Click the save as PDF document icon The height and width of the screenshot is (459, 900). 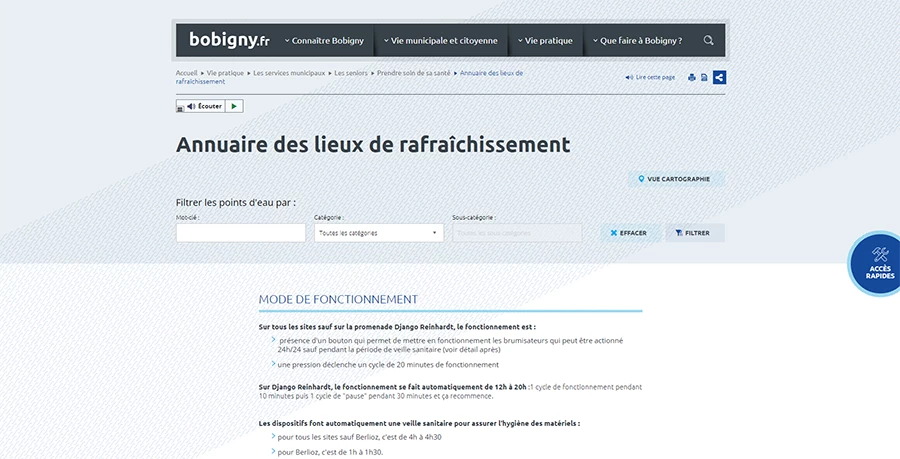[x=704, y=77]
